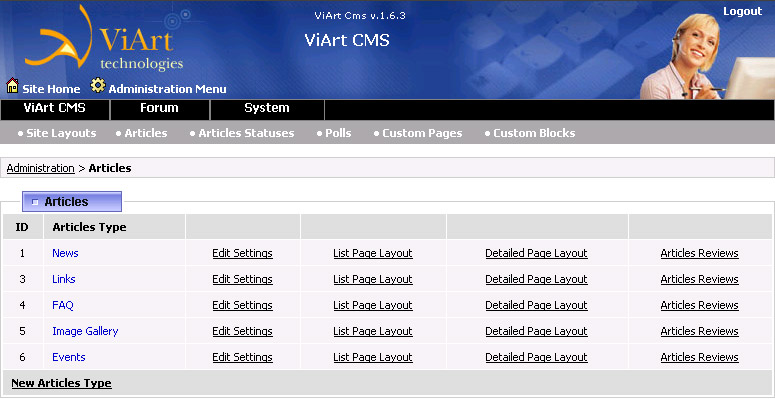This screenshot has height=399, width=775.
Task: Open Custom Blocks submenu item
Action: (534, 133)
